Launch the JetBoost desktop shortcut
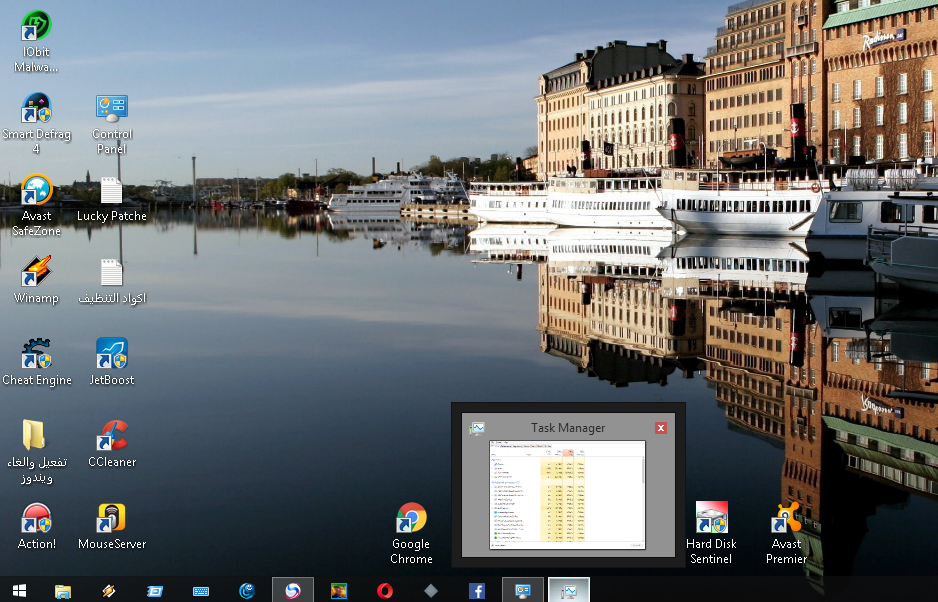The height and width of the screenshot is (602, 938). pos(112,354)
